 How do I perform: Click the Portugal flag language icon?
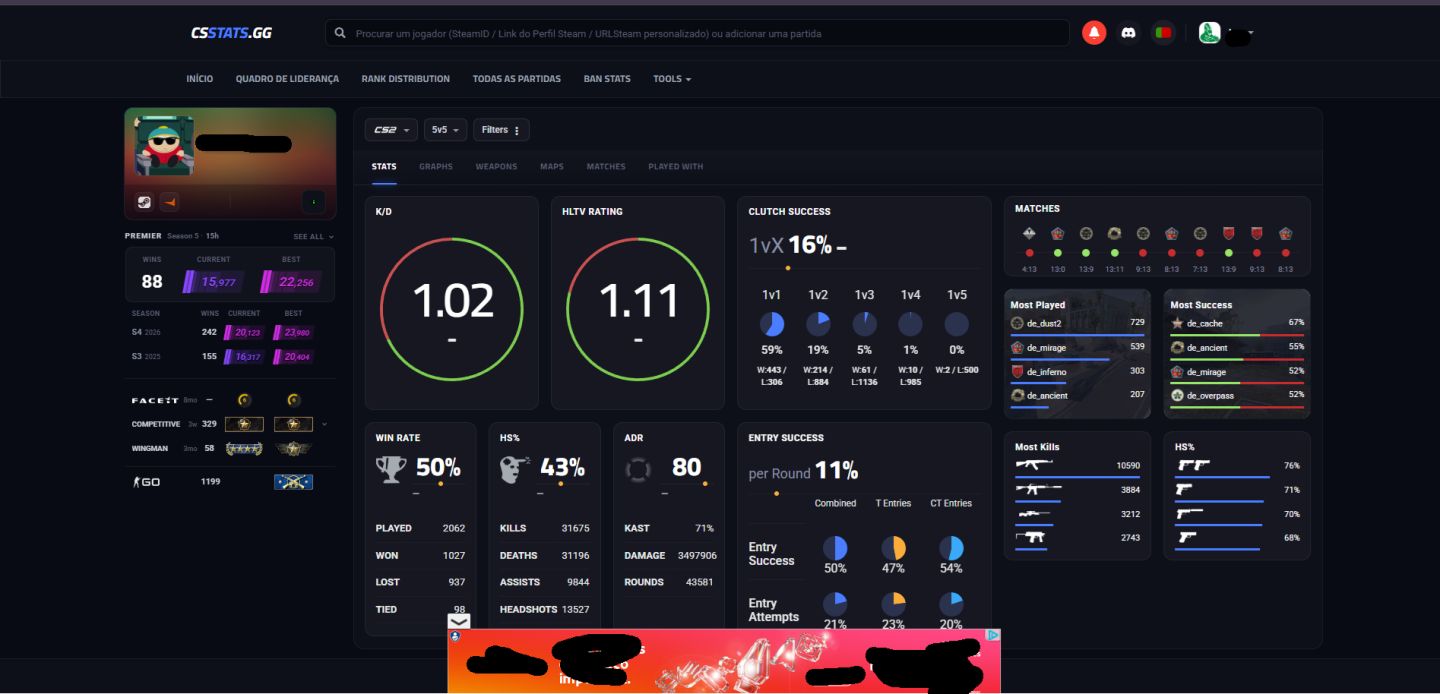point(1162,33)
